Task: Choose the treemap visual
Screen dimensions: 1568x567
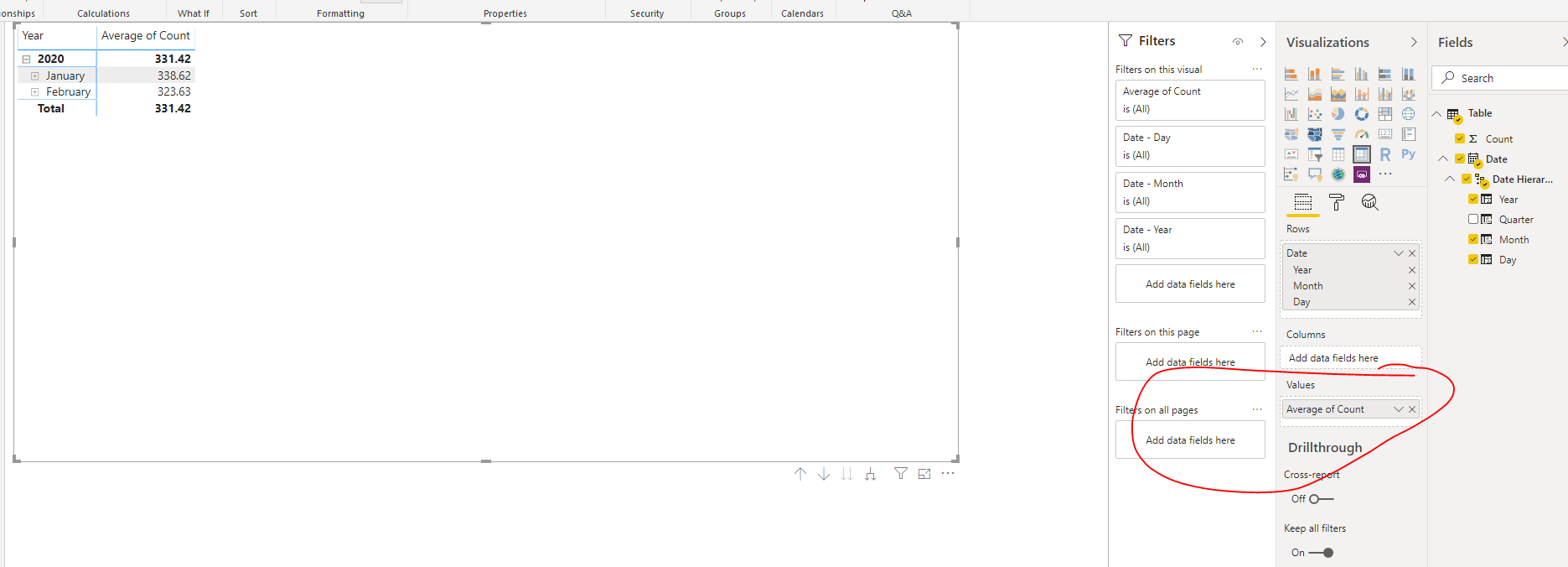Action: (x=1385, y=114)
